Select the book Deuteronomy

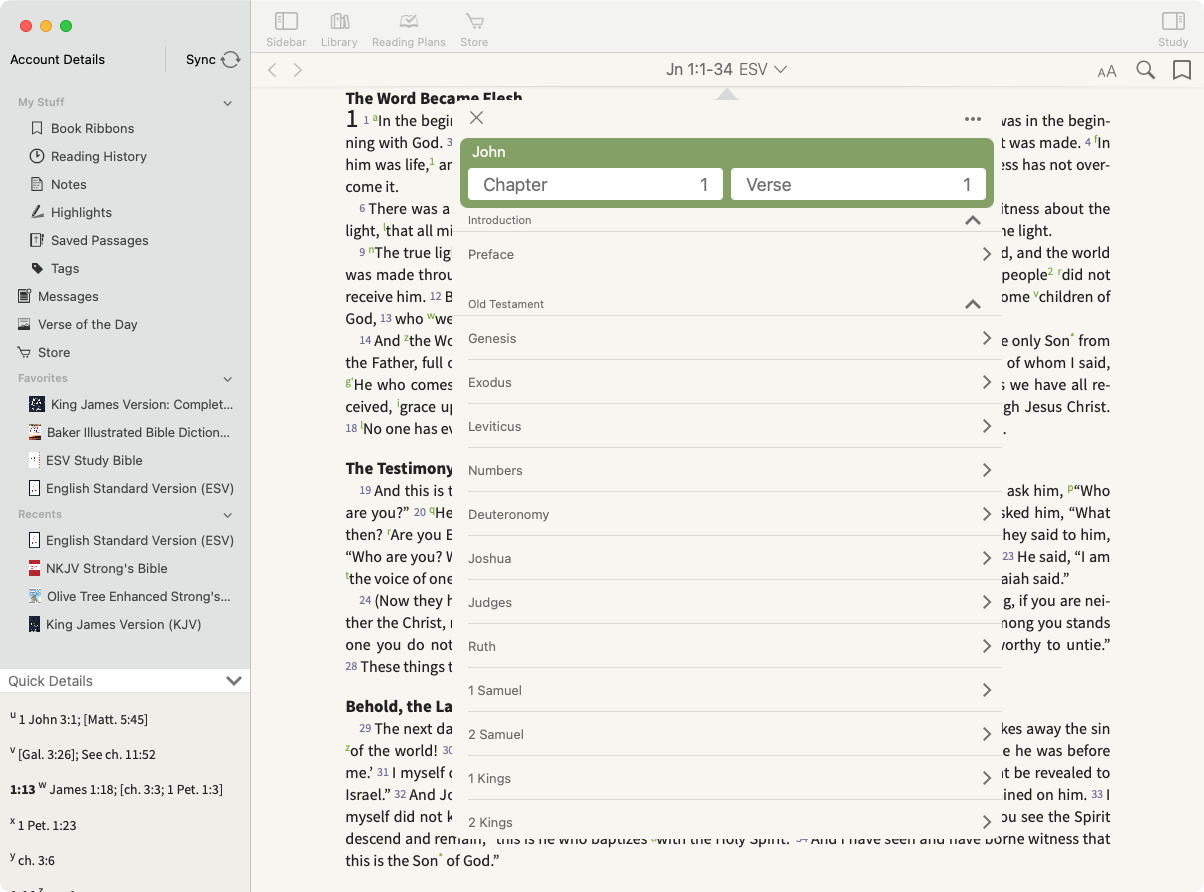click(x=728, y=514)
